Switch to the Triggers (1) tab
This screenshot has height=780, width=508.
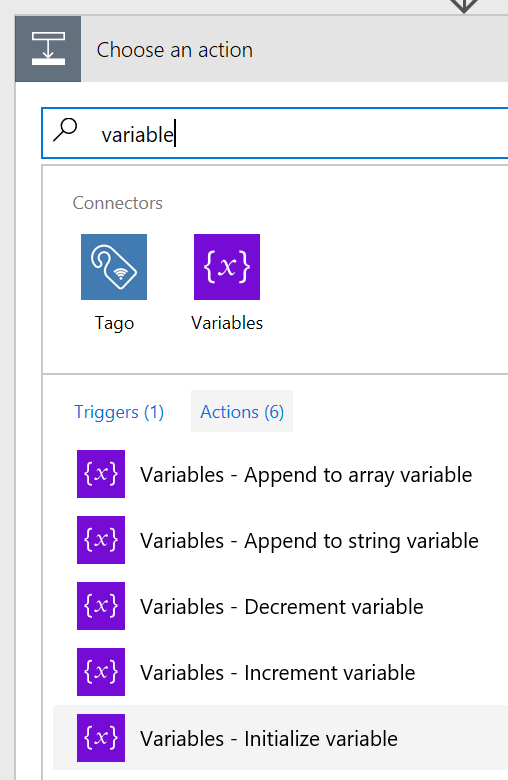[119, 412]
